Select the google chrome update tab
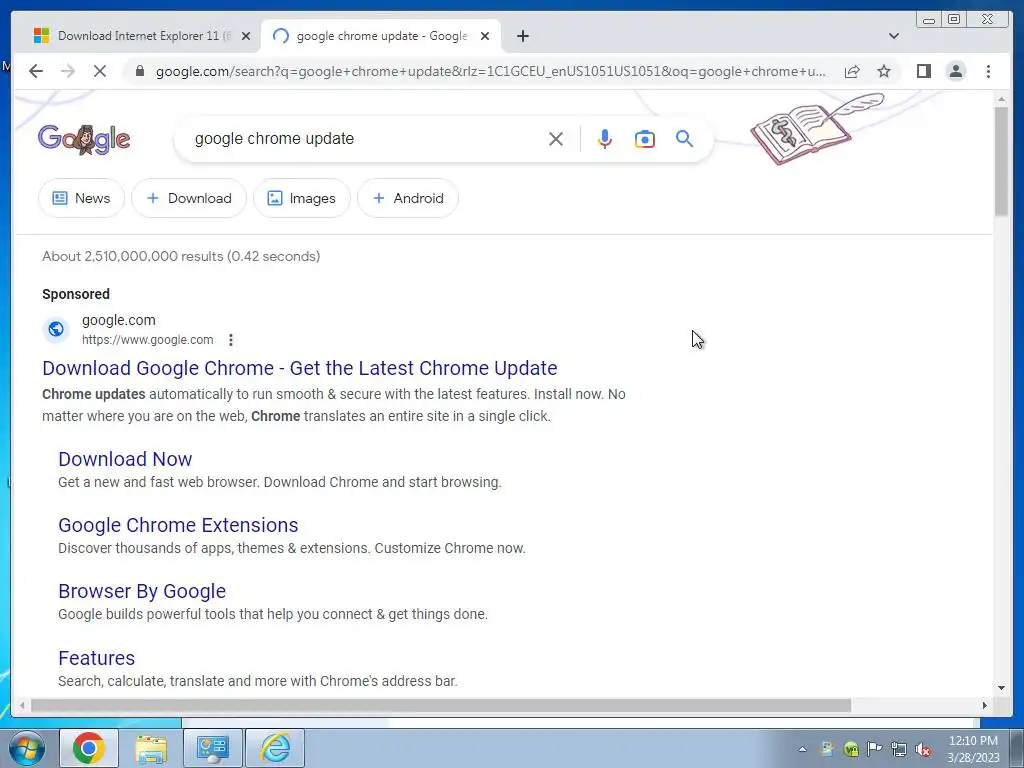 381,36
